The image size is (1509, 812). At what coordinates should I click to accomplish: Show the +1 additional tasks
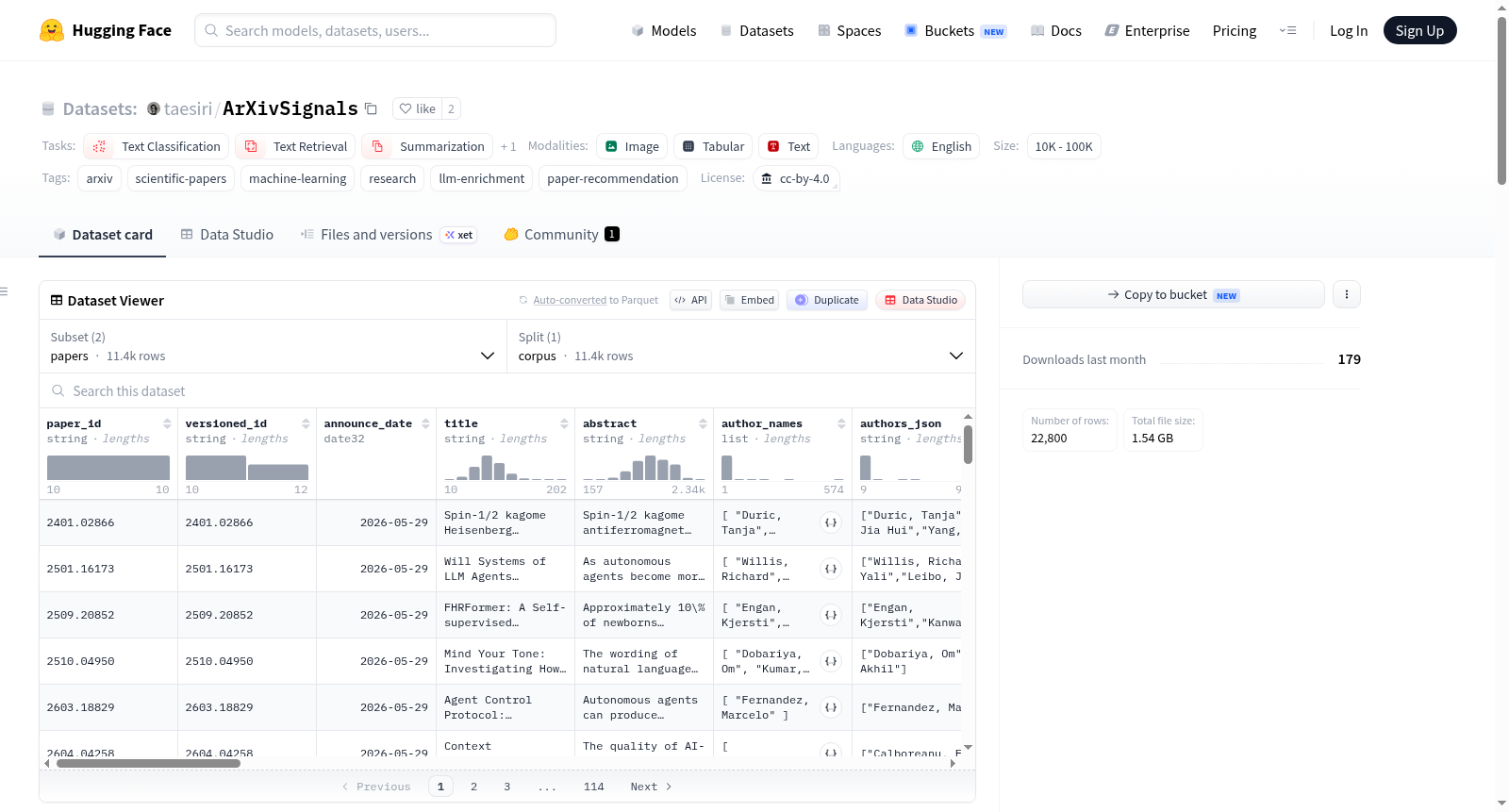click(x=508, y=146)
